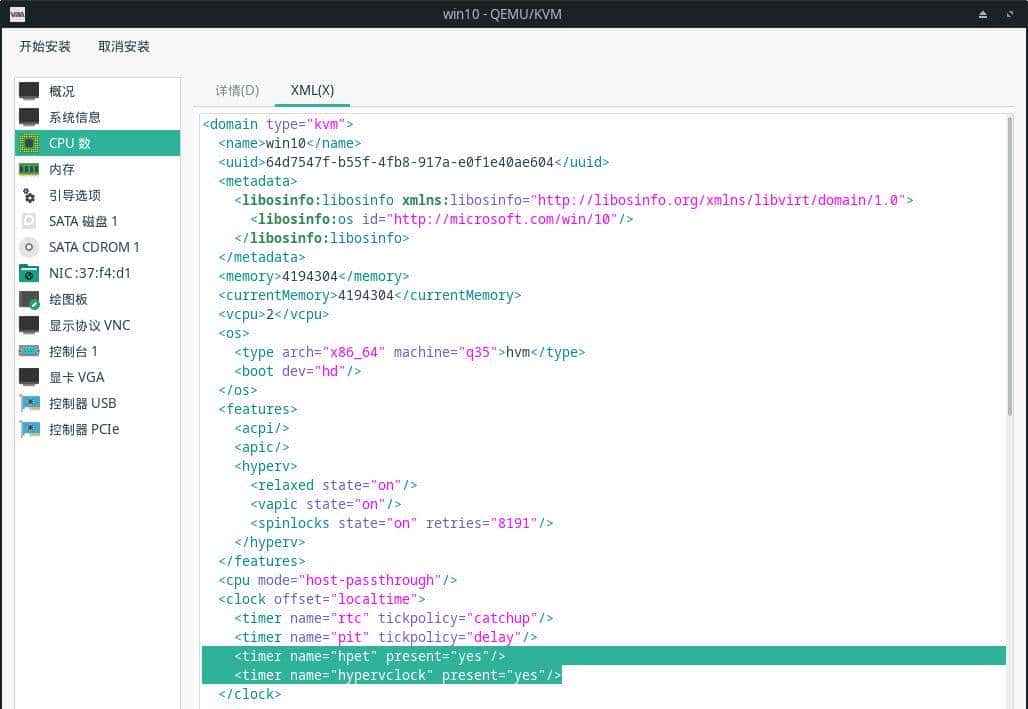This screenshot has width=1028, height=709.
Task: Switch to the 详情(D) tab
Action: point(237,90)
